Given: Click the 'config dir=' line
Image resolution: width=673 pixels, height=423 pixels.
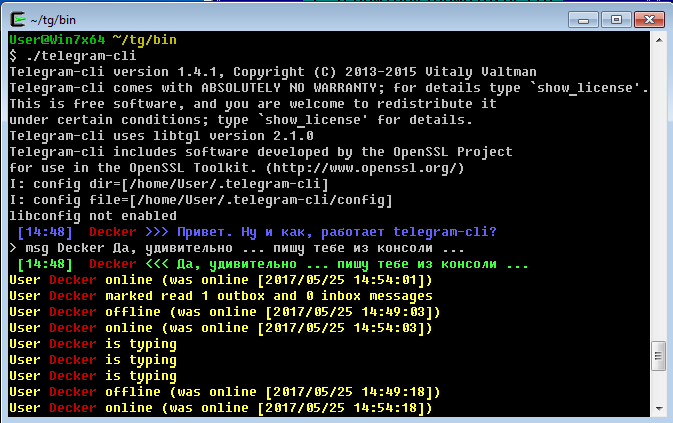Looking at the screenshot, I should pos(169,184).
